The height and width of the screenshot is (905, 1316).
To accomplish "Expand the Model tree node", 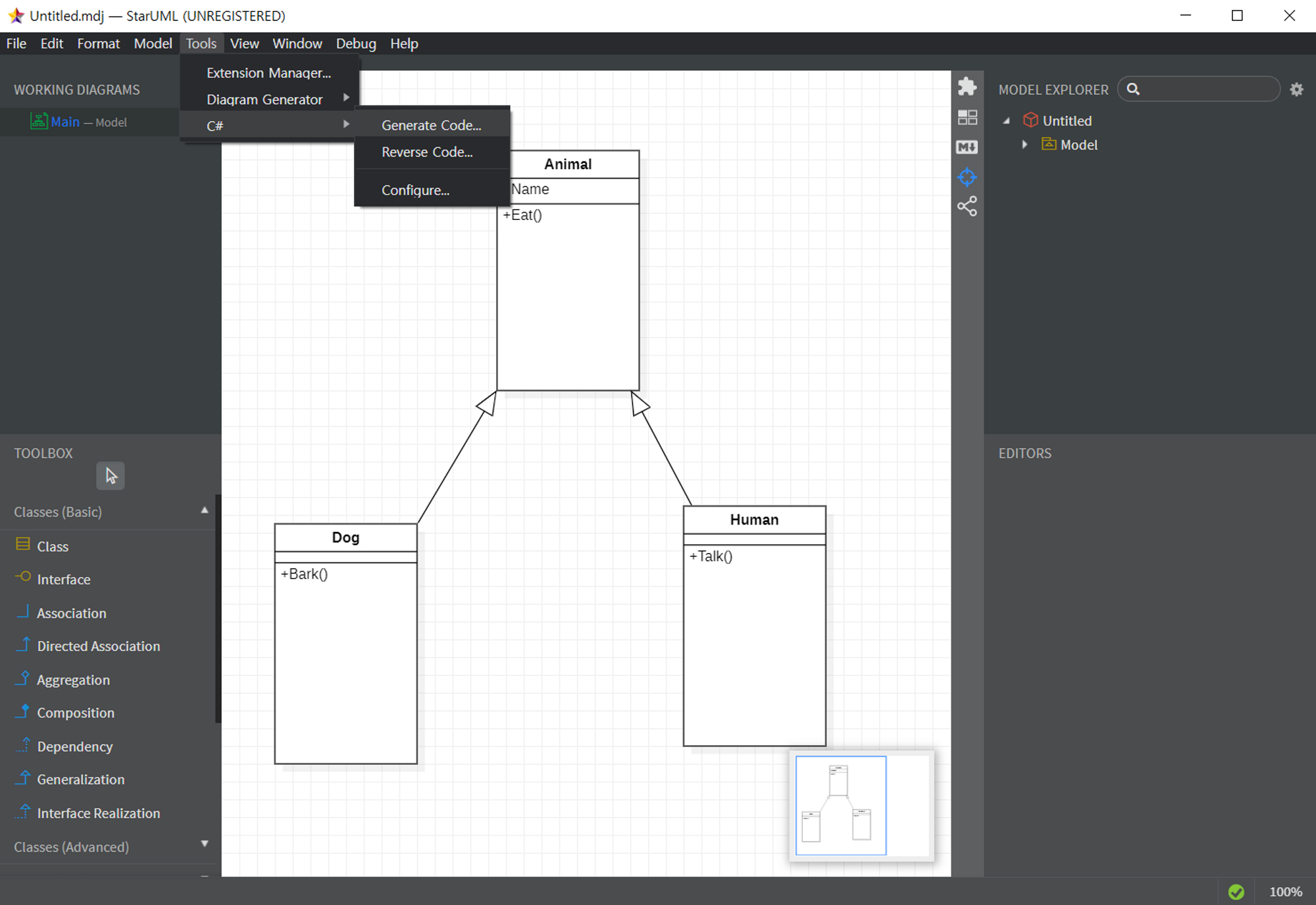I will tap(1025, 144).
